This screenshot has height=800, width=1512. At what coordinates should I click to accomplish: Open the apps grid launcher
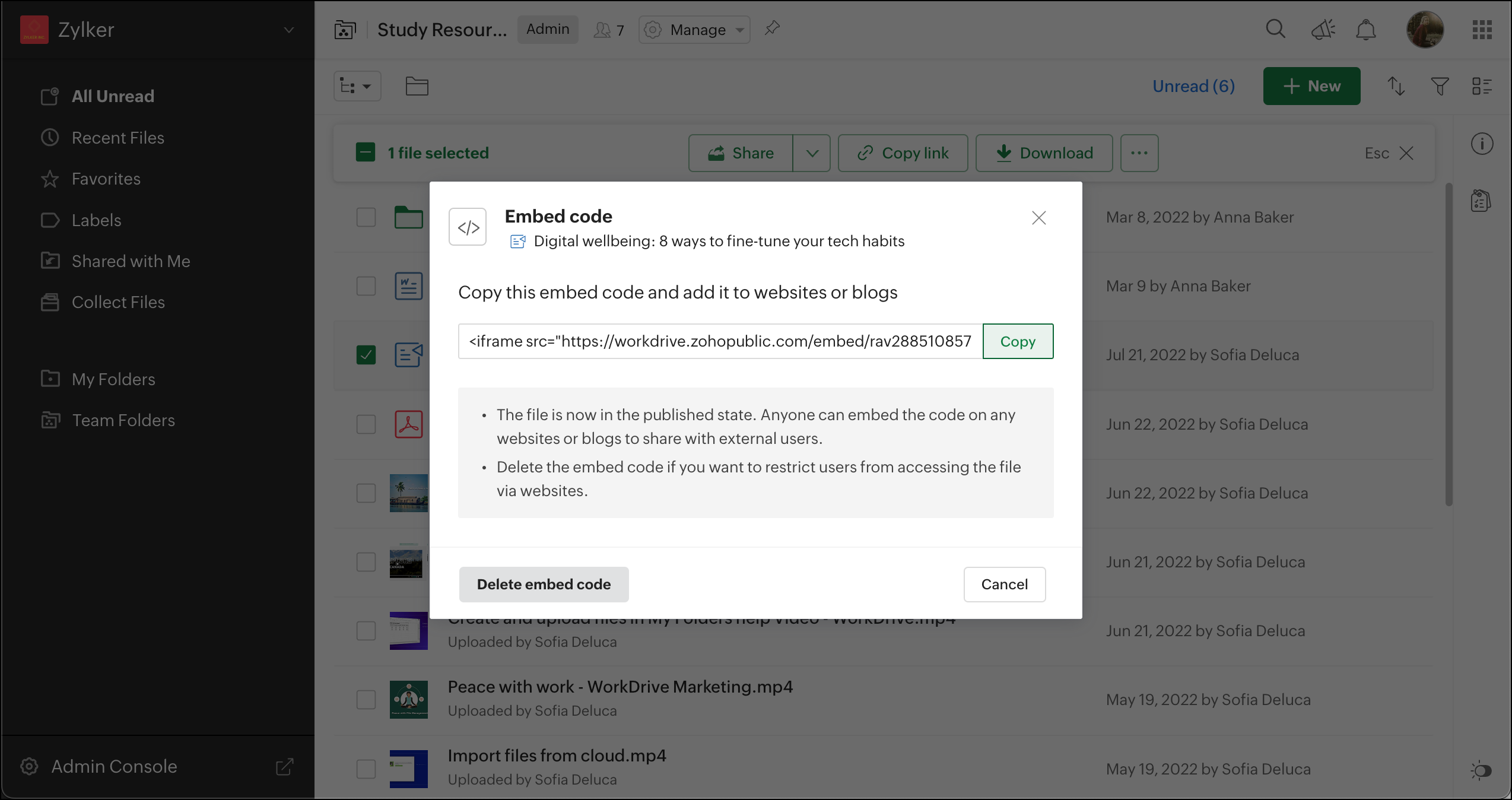click(1482, 29)
